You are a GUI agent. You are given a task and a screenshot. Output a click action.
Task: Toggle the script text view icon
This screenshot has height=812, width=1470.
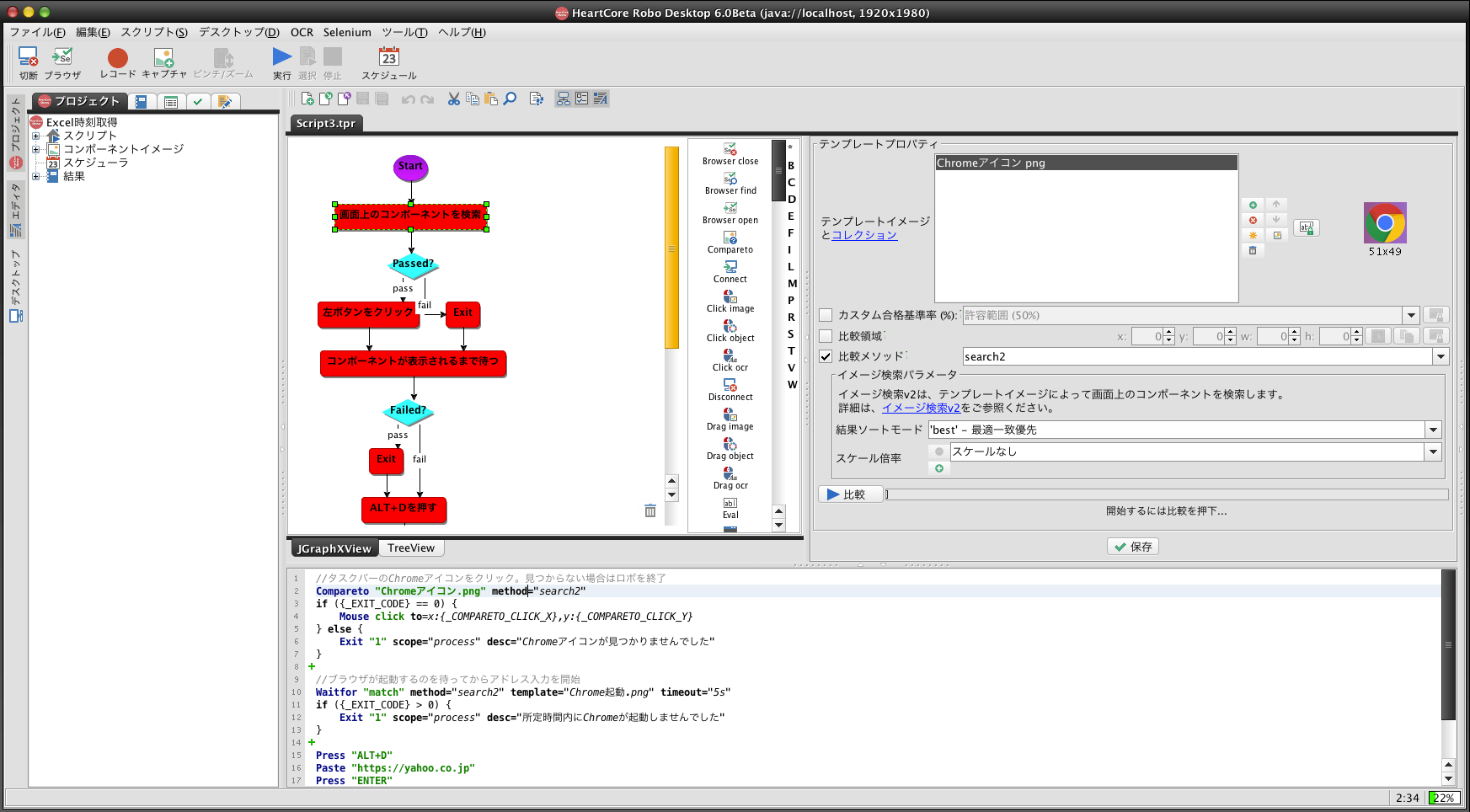point(601,99)
